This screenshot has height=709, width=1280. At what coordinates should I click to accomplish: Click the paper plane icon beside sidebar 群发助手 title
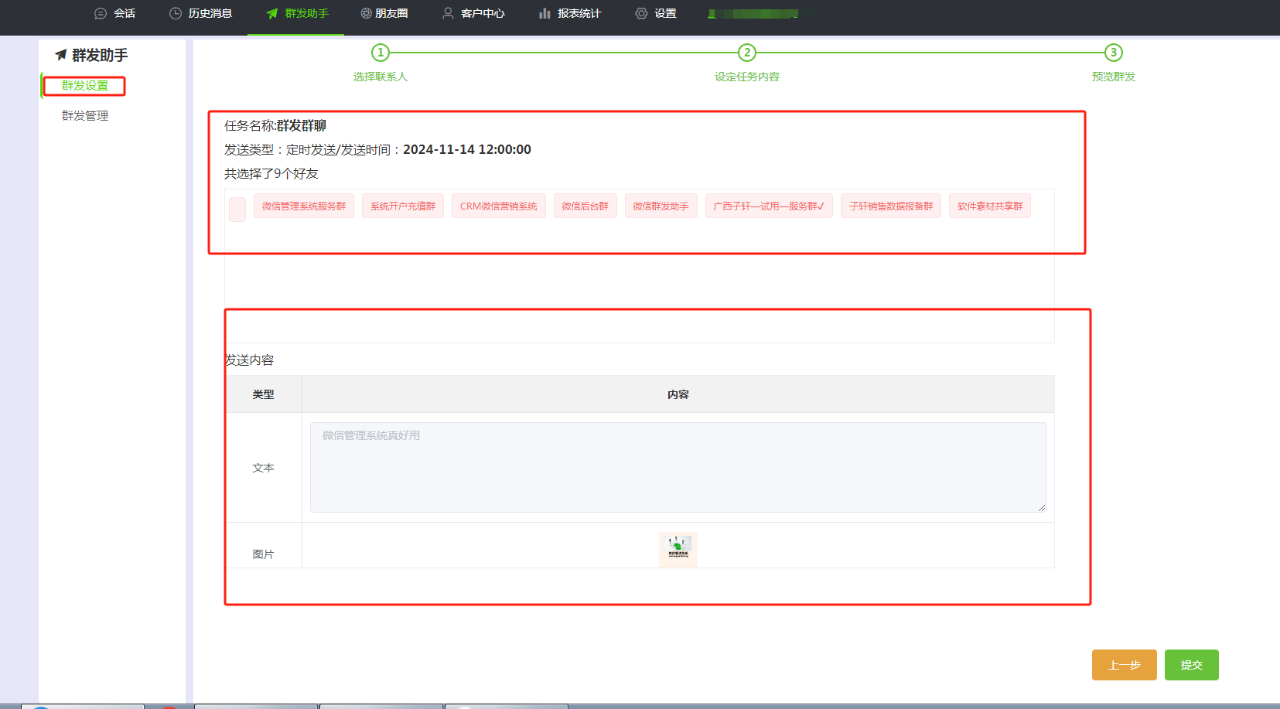[x=61, y=56]
